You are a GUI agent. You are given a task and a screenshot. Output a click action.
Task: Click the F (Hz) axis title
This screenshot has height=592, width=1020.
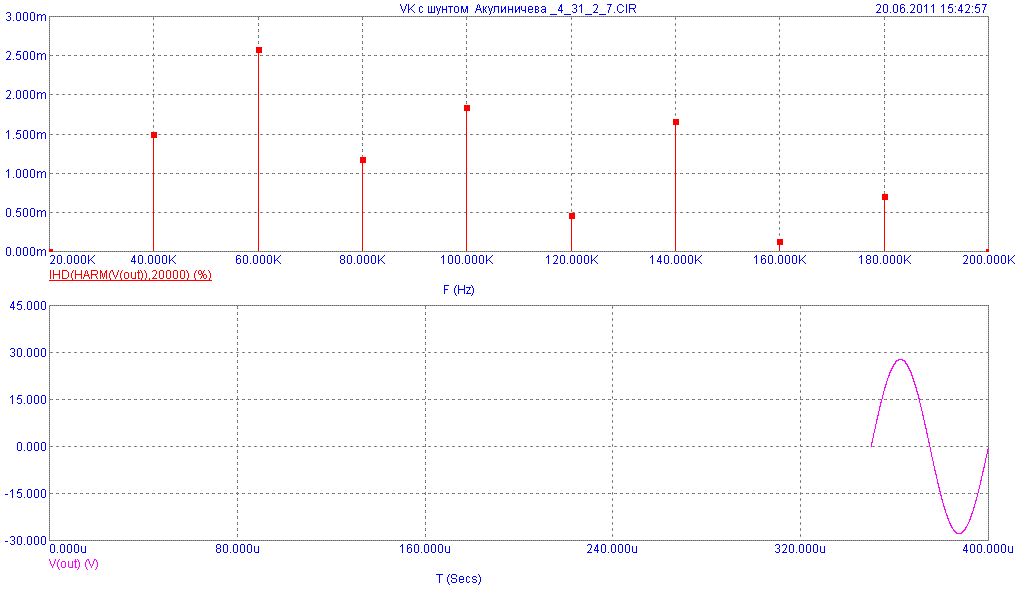point(459,289)
